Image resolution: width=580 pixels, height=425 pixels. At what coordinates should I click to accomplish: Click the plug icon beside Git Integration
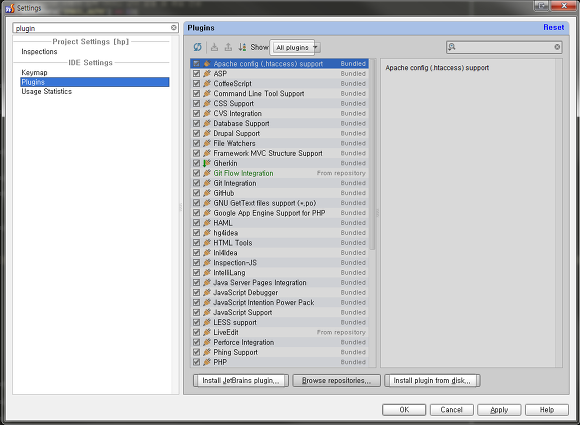tap(207, 183)
